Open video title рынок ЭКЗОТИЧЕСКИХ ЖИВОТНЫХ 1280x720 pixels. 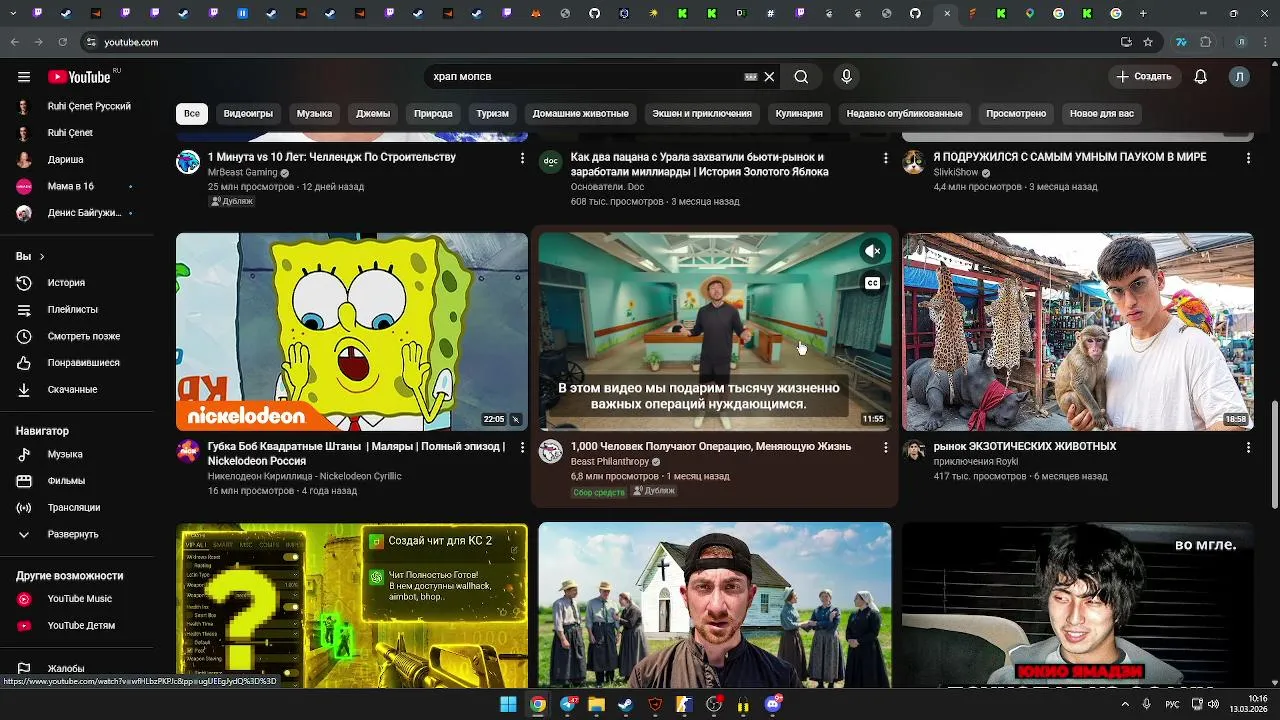click(1025, 447)
